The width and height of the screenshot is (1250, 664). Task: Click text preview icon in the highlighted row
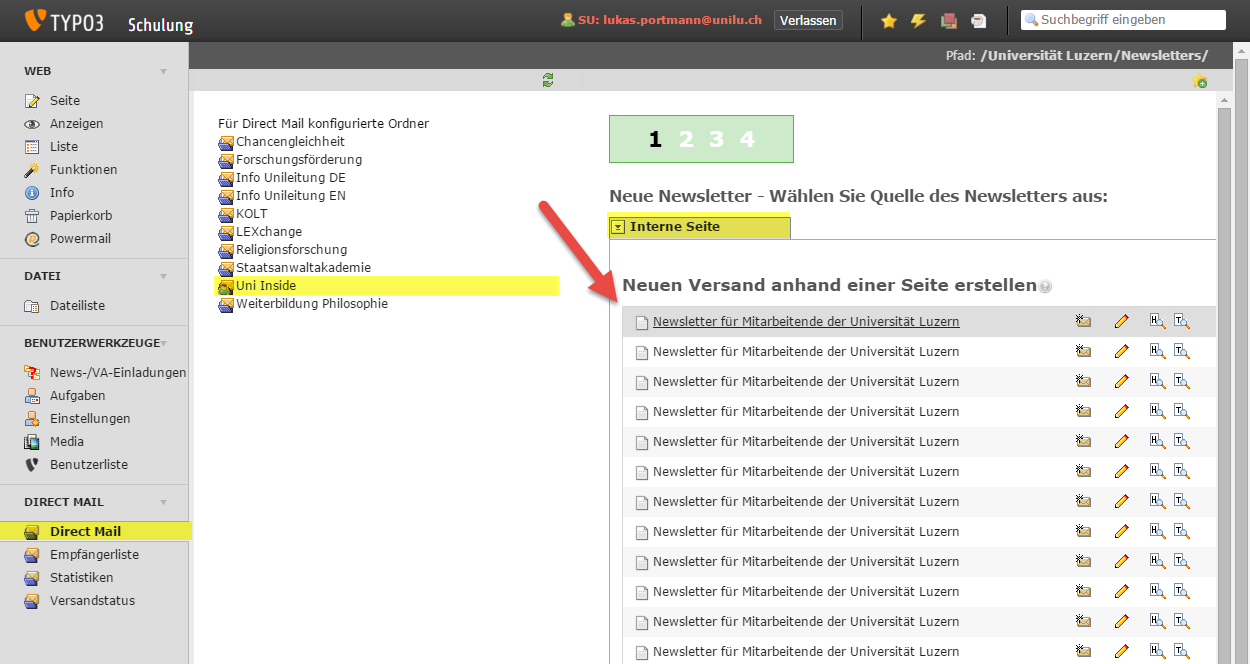(1182, 322)
